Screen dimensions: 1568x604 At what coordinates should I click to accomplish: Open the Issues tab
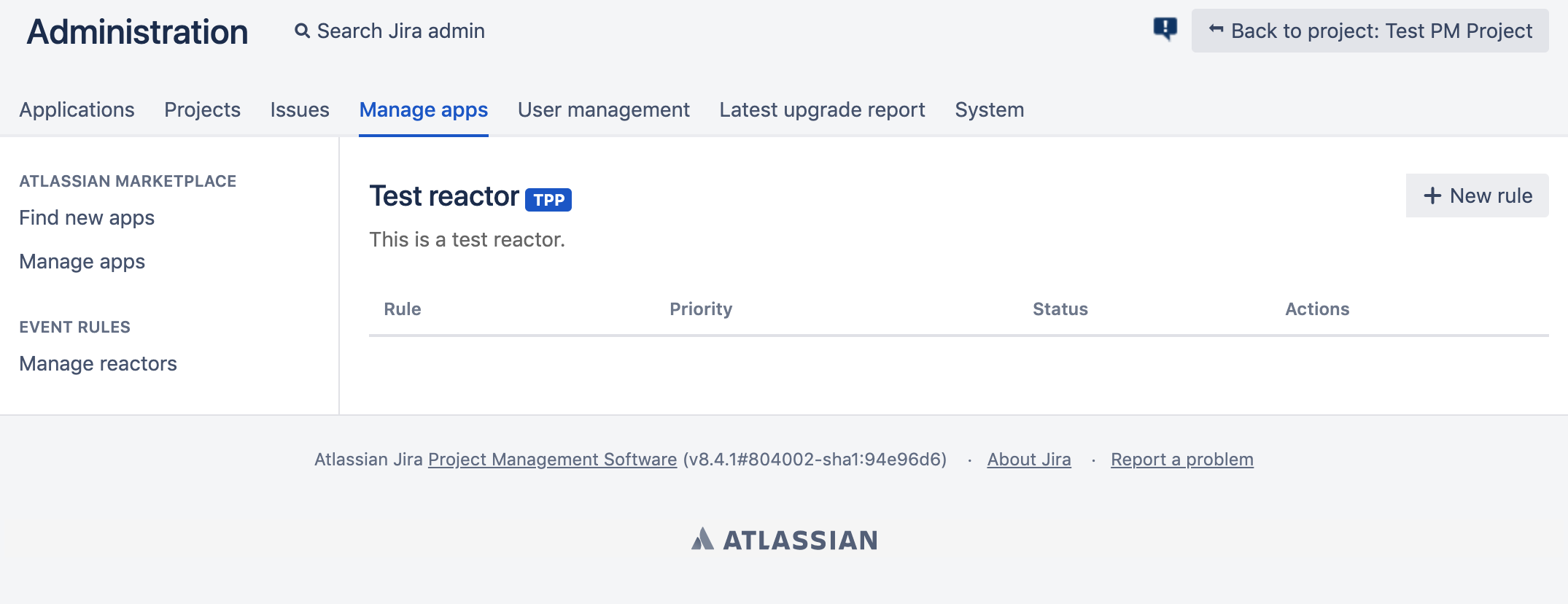click(x=300, y=109)
